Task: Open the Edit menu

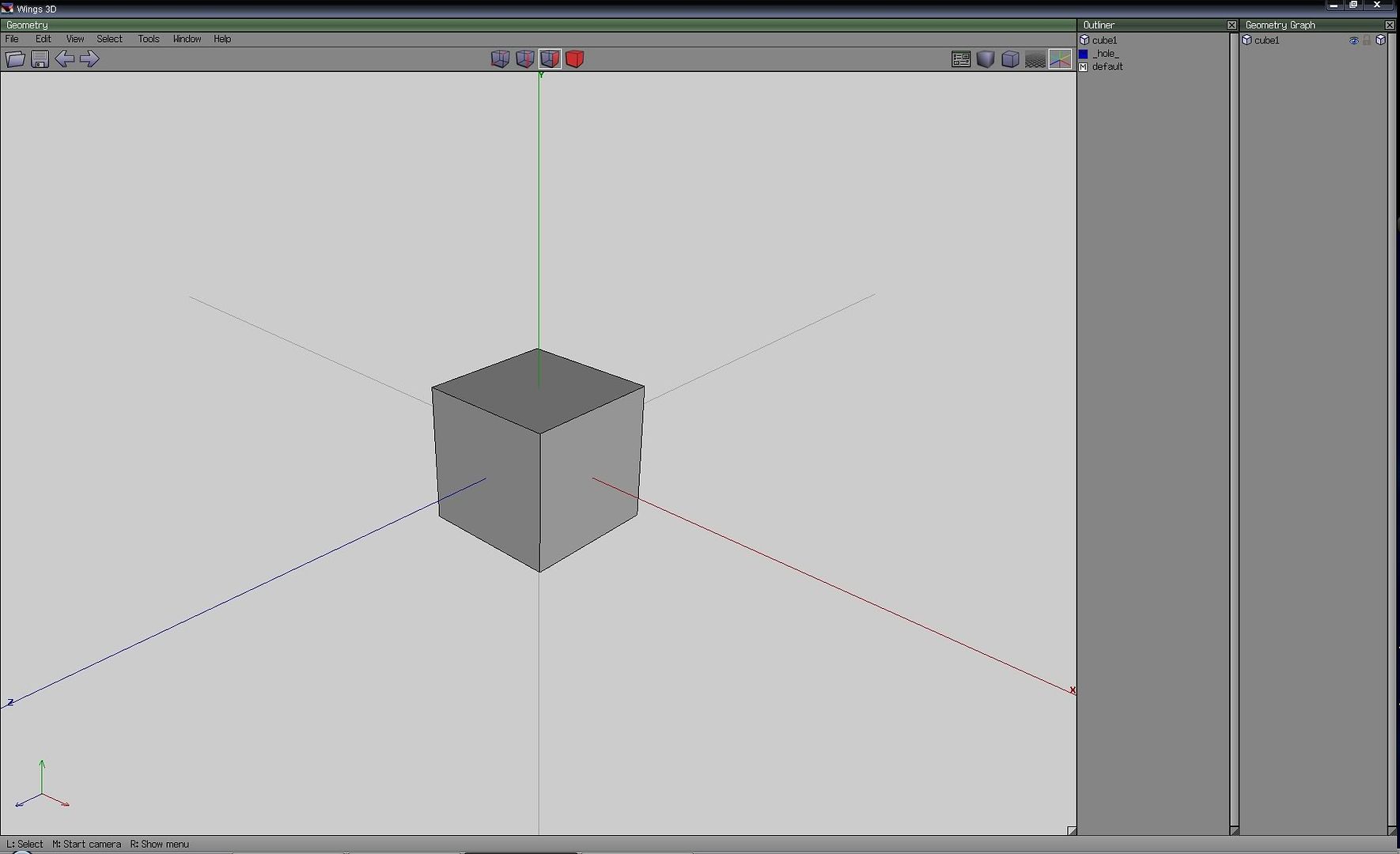Action: coord(43,39)
